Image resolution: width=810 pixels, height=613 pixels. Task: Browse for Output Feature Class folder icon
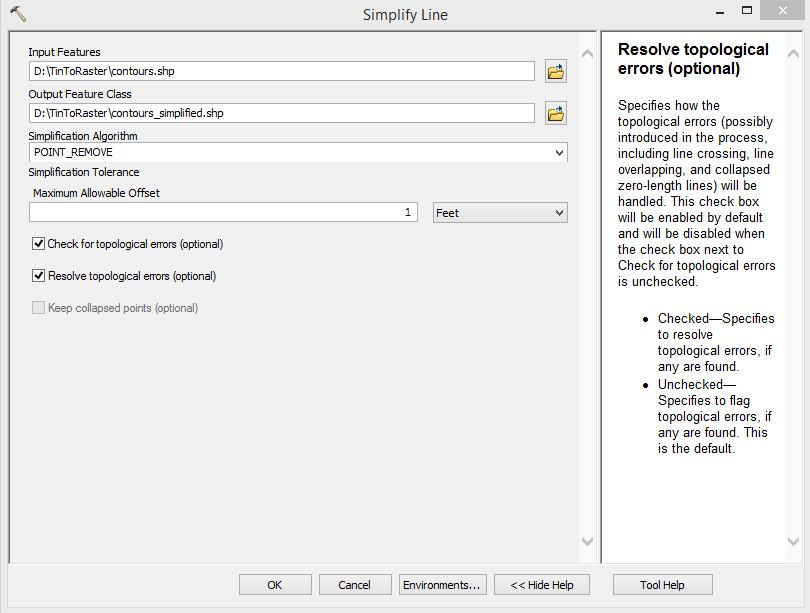[556, 113]
